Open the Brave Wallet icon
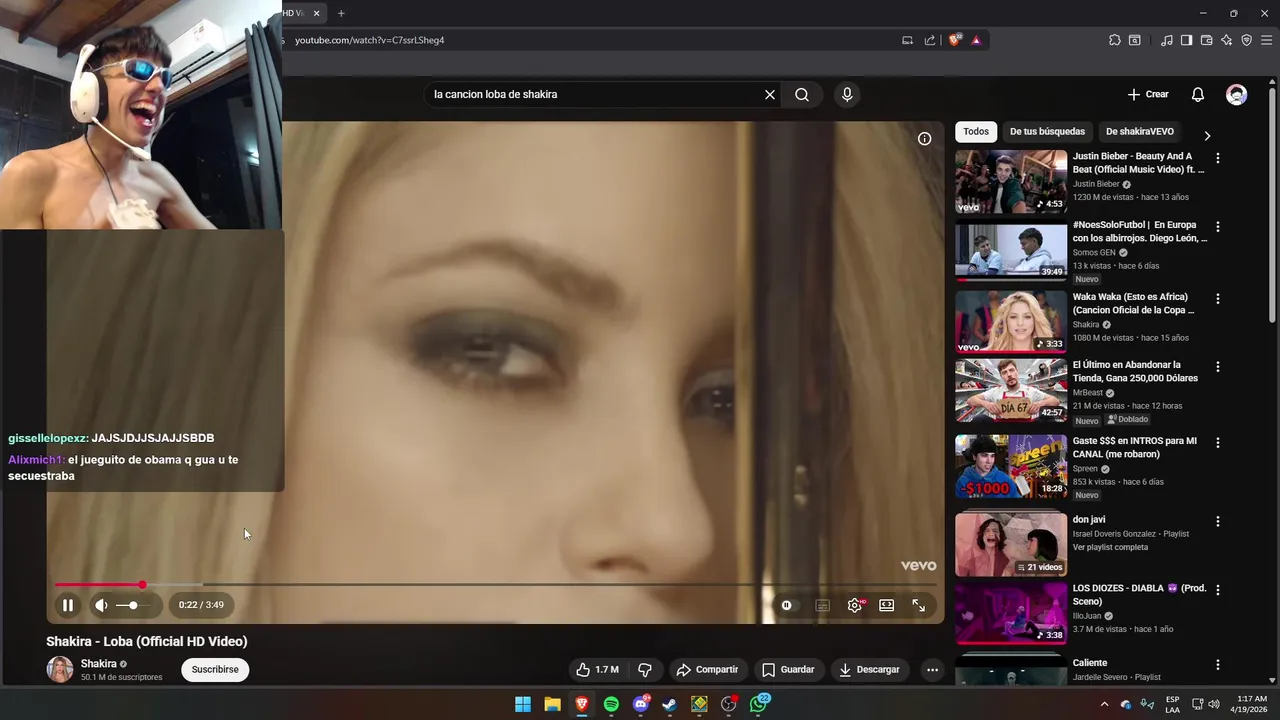1280x720 pixels. [x=1206, y=40]
